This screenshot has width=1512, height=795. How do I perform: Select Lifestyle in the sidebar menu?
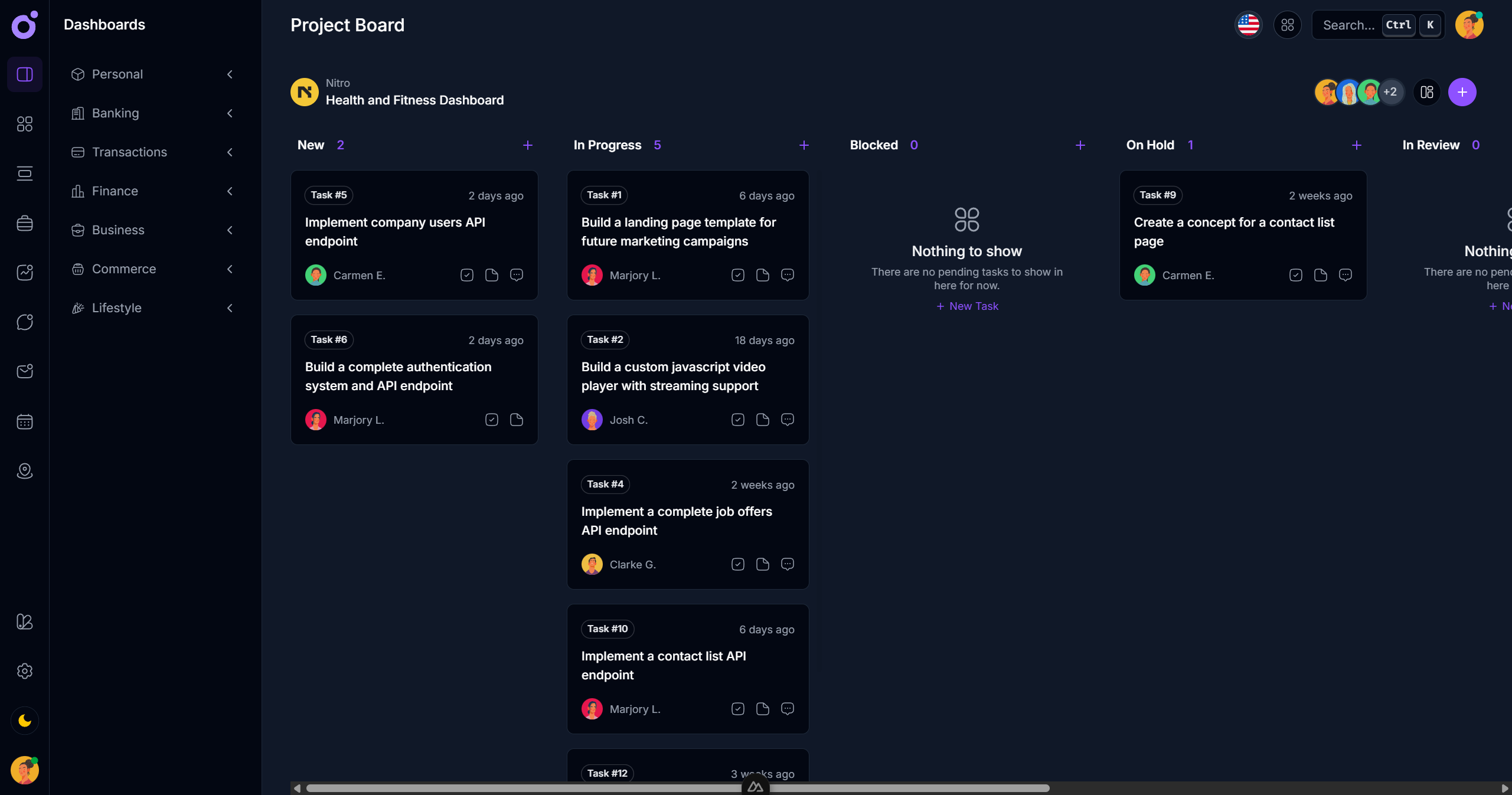click(117, 307)
